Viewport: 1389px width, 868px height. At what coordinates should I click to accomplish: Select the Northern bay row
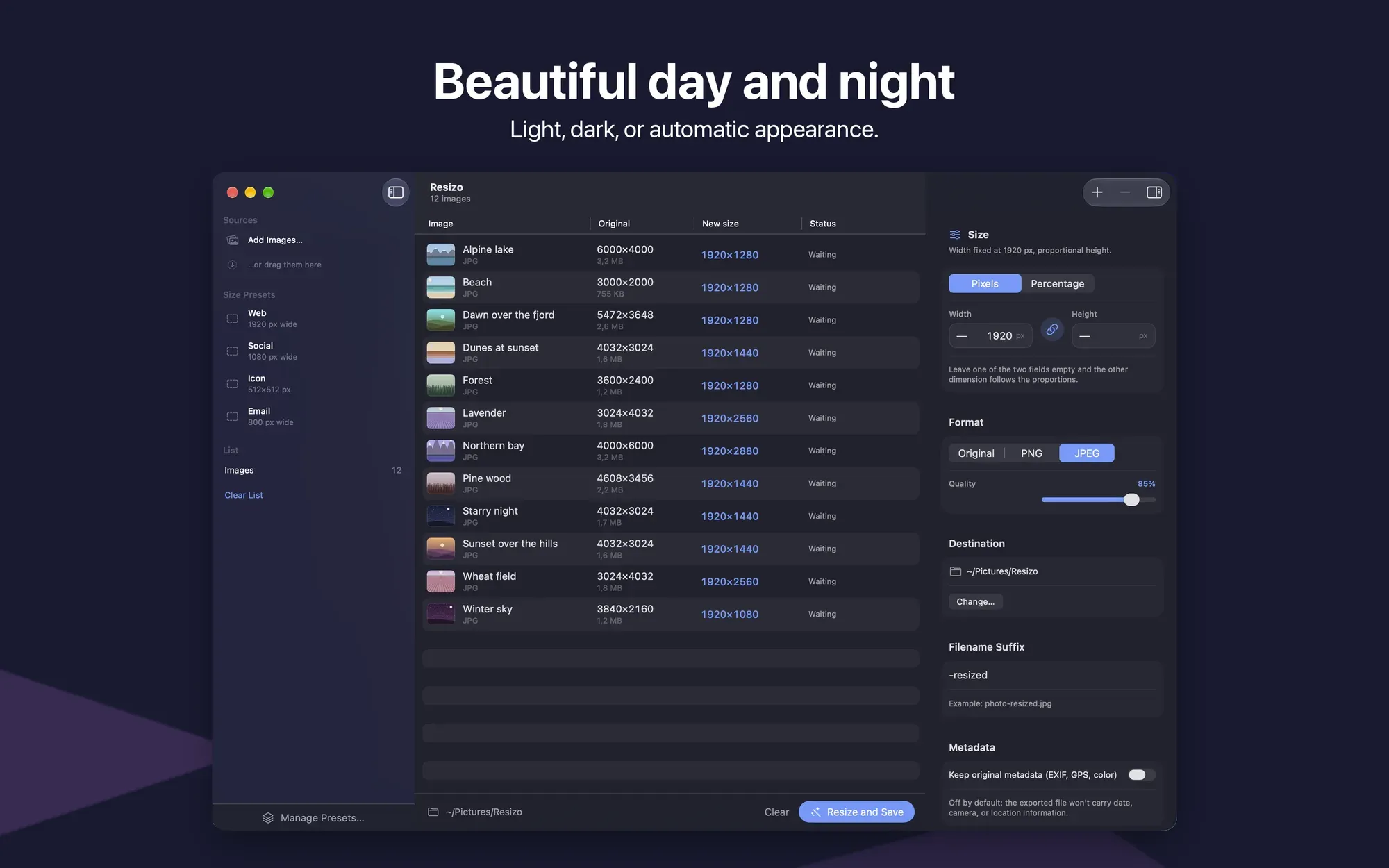[x=671, y=451]
